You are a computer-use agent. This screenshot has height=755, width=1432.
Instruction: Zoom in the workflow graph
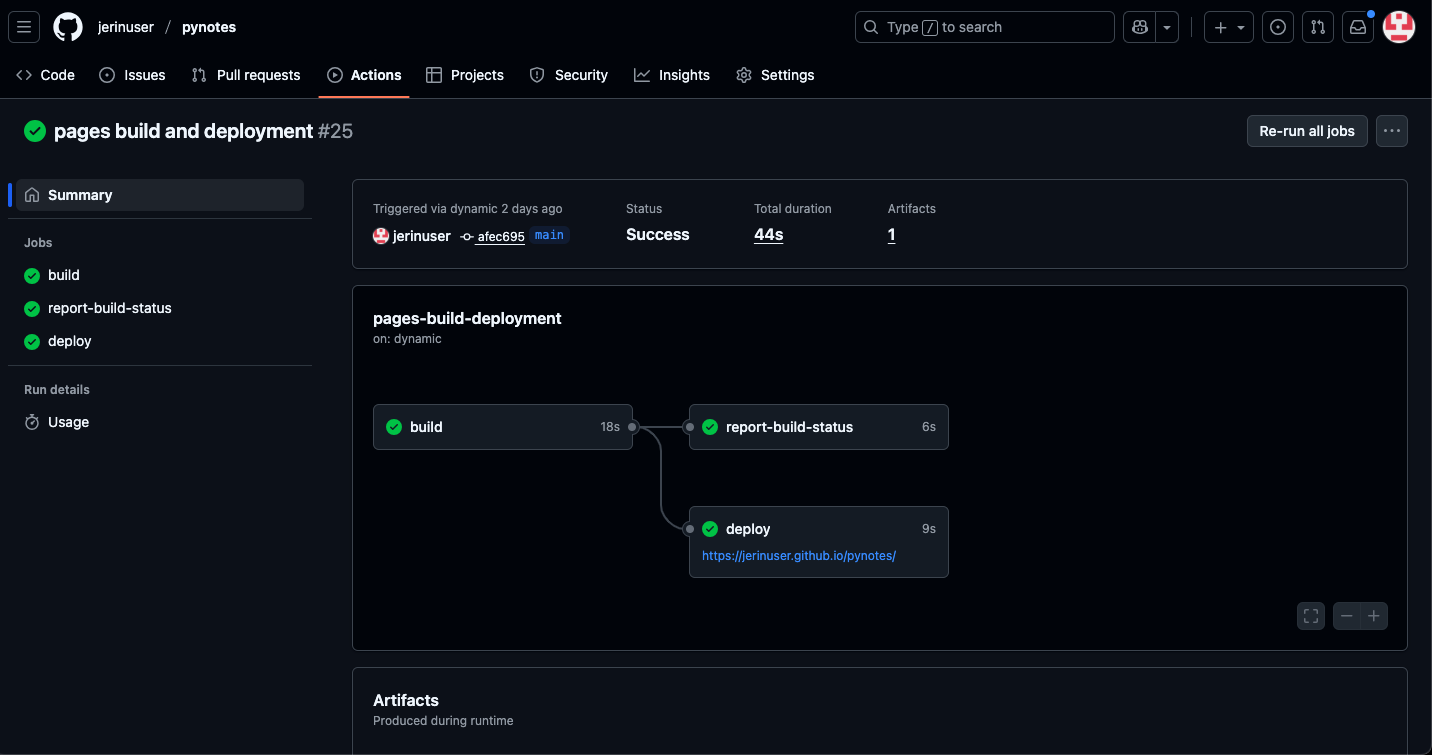pos(1374,616)
